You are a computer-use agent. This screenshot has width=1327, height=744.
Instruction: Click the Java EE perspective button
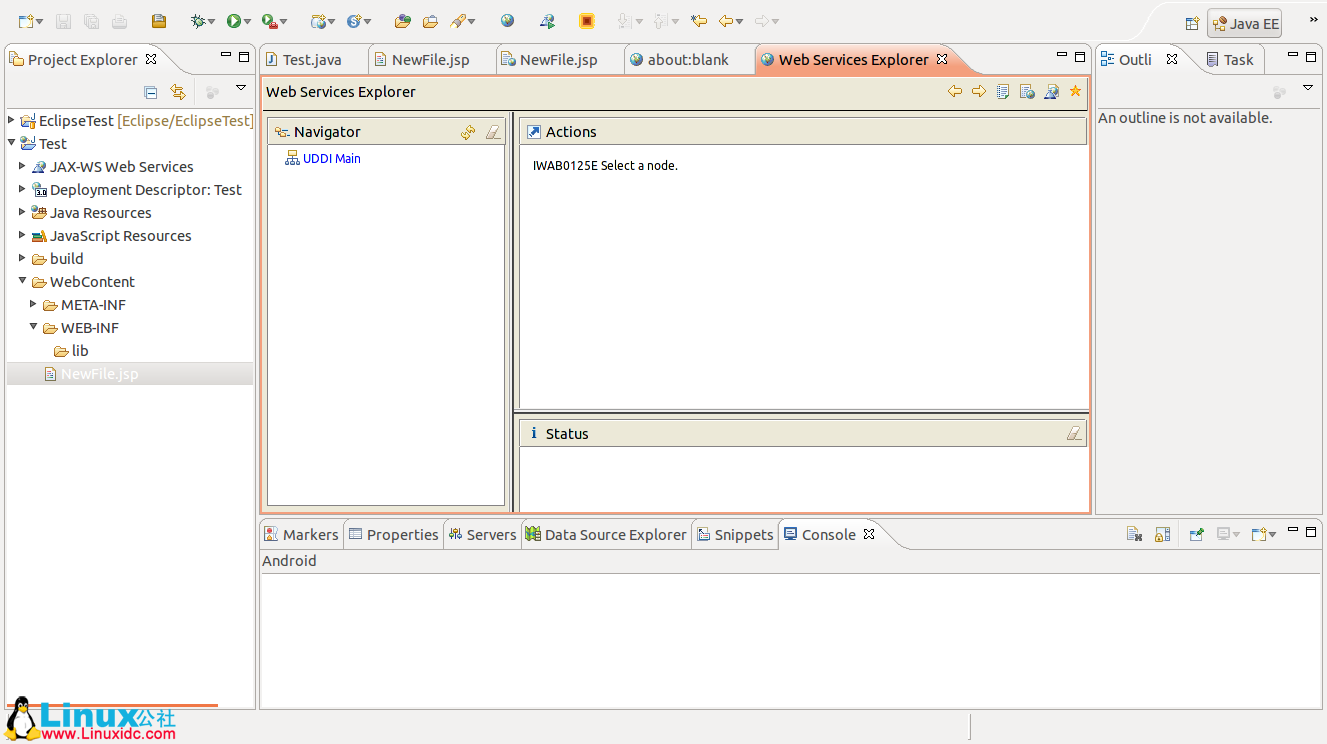1244,24
